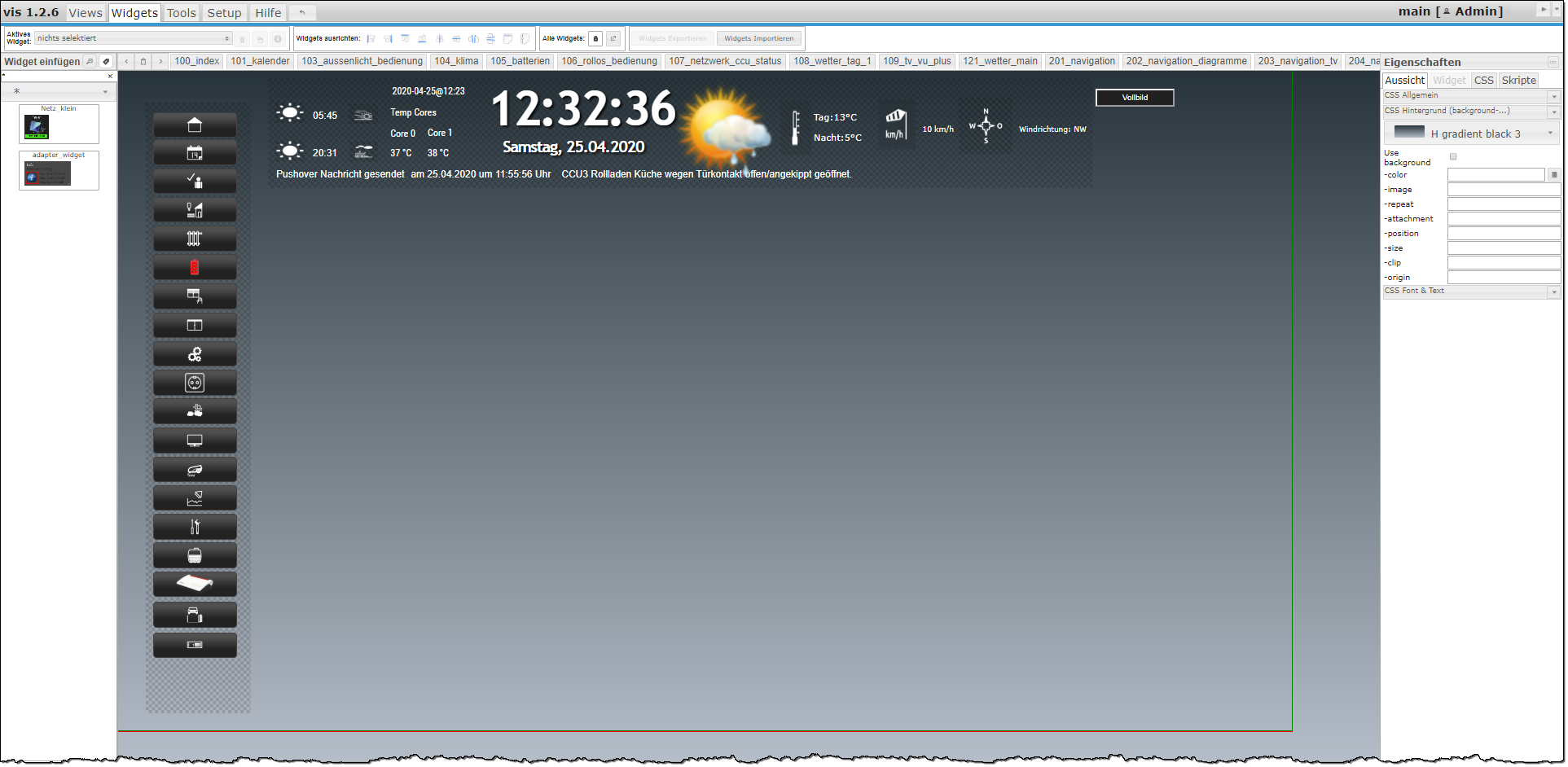Open the Setup menu
Image resolution: width=1568 pixels, height=767 pixels.
point(224,13)
